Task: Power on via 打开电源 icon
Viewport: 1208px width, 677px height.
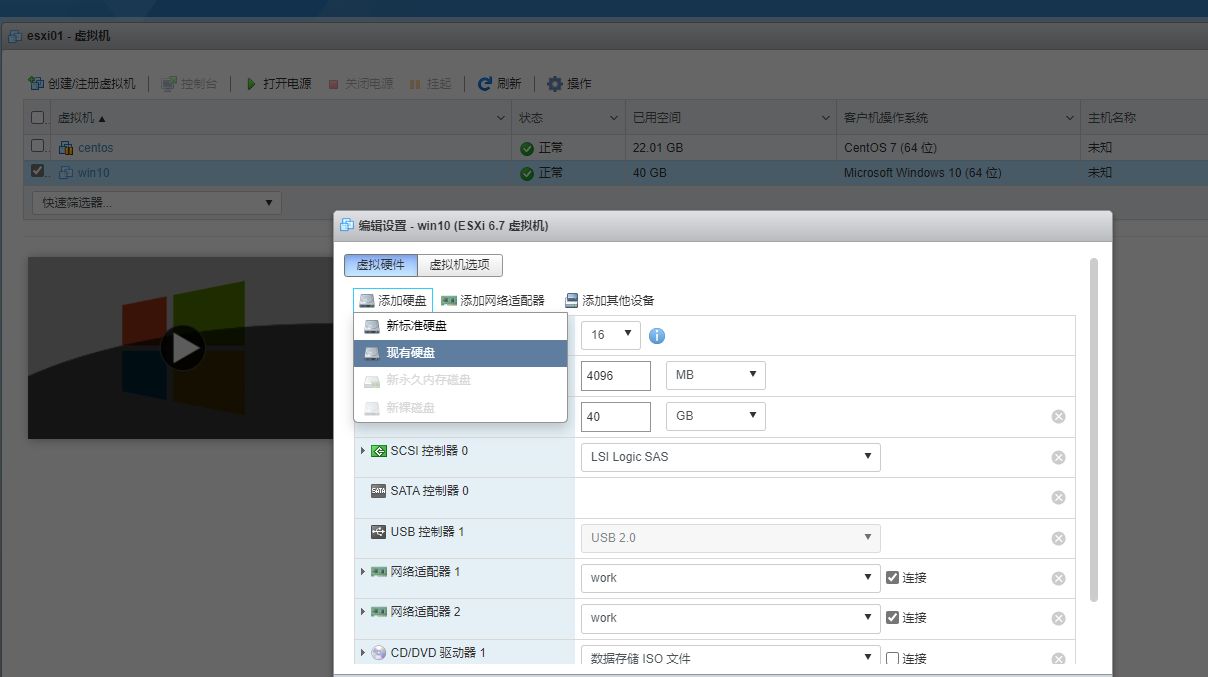Action: (x=249, y=83)
